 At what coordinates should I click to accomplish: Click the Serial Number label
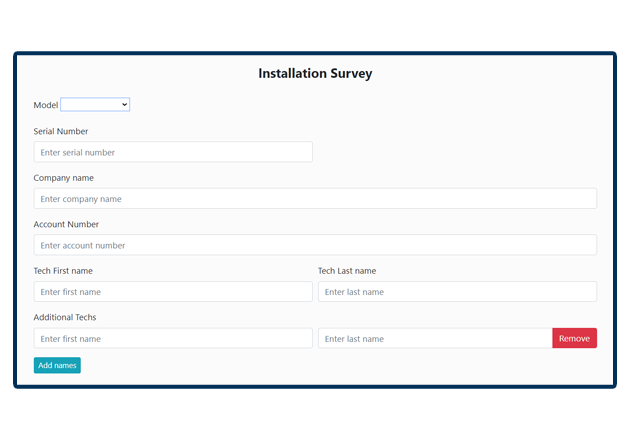pyautogui.click(x=61, y=131)
